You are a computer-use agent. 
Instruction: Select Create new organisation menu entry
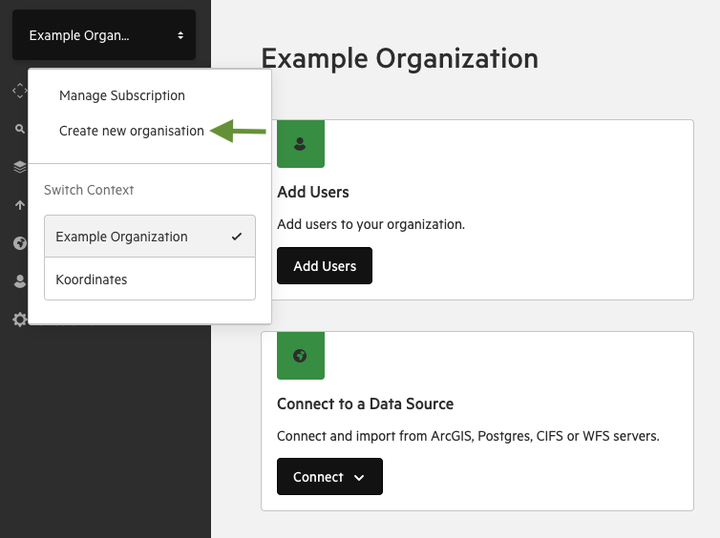(x=131, y=131)
